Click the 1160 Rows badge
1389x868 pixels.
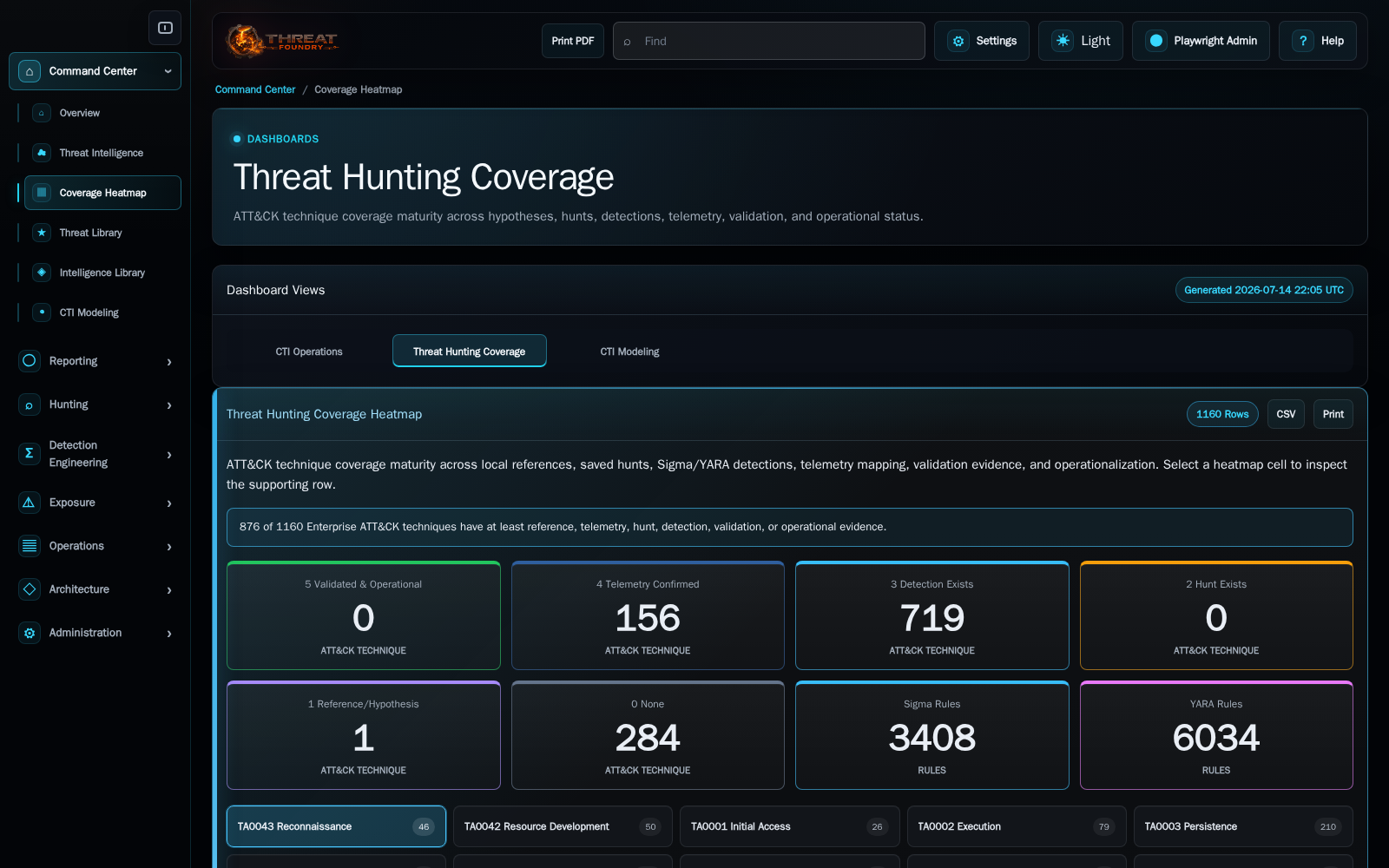click(x=1222, y=414)
